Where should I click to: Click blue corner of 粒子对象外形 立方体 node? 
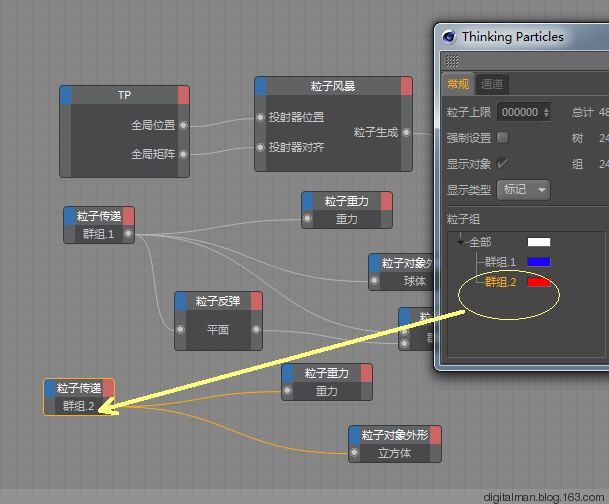coord(355,435)
